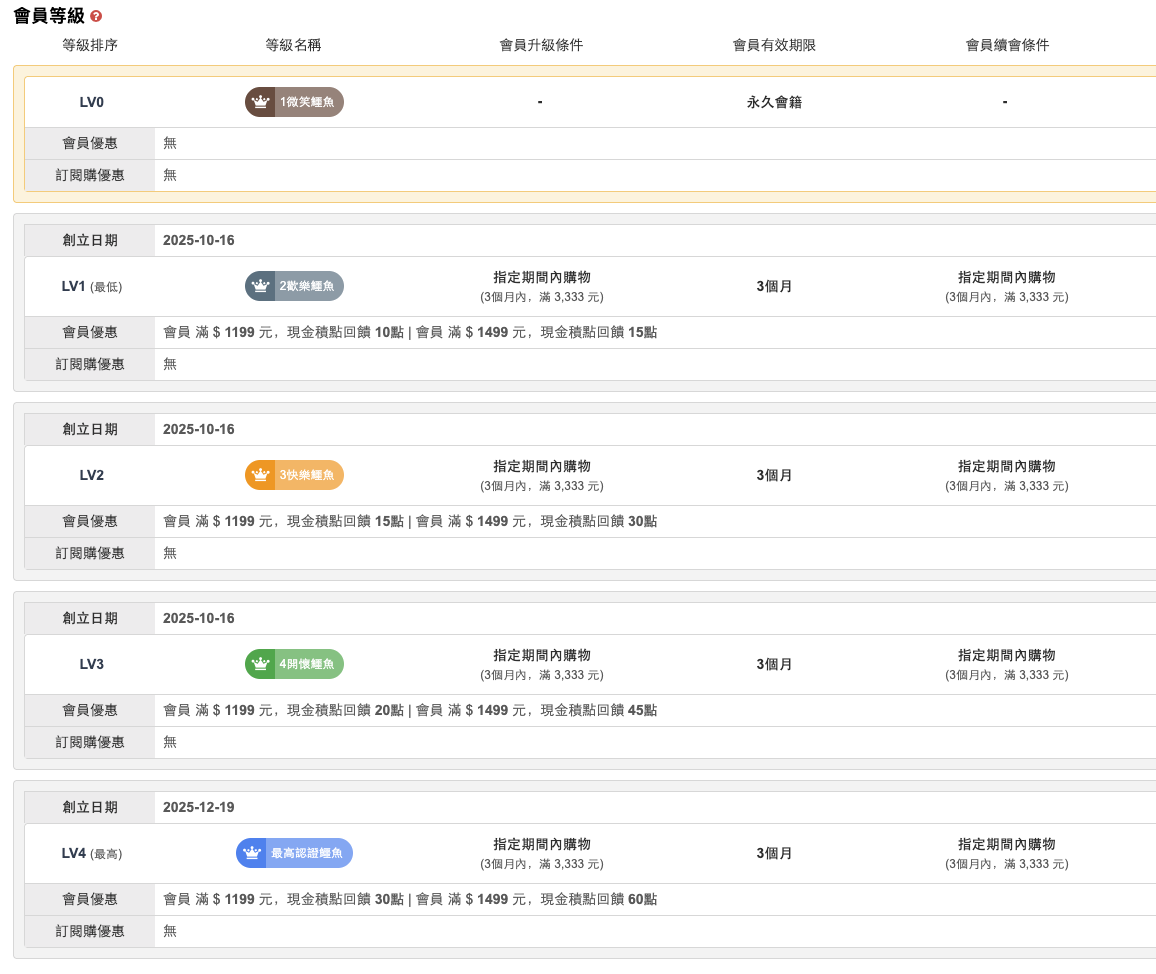Click the 會員升級條件 column header
This screenshot has height=974, width=1156.
point(541,45)
